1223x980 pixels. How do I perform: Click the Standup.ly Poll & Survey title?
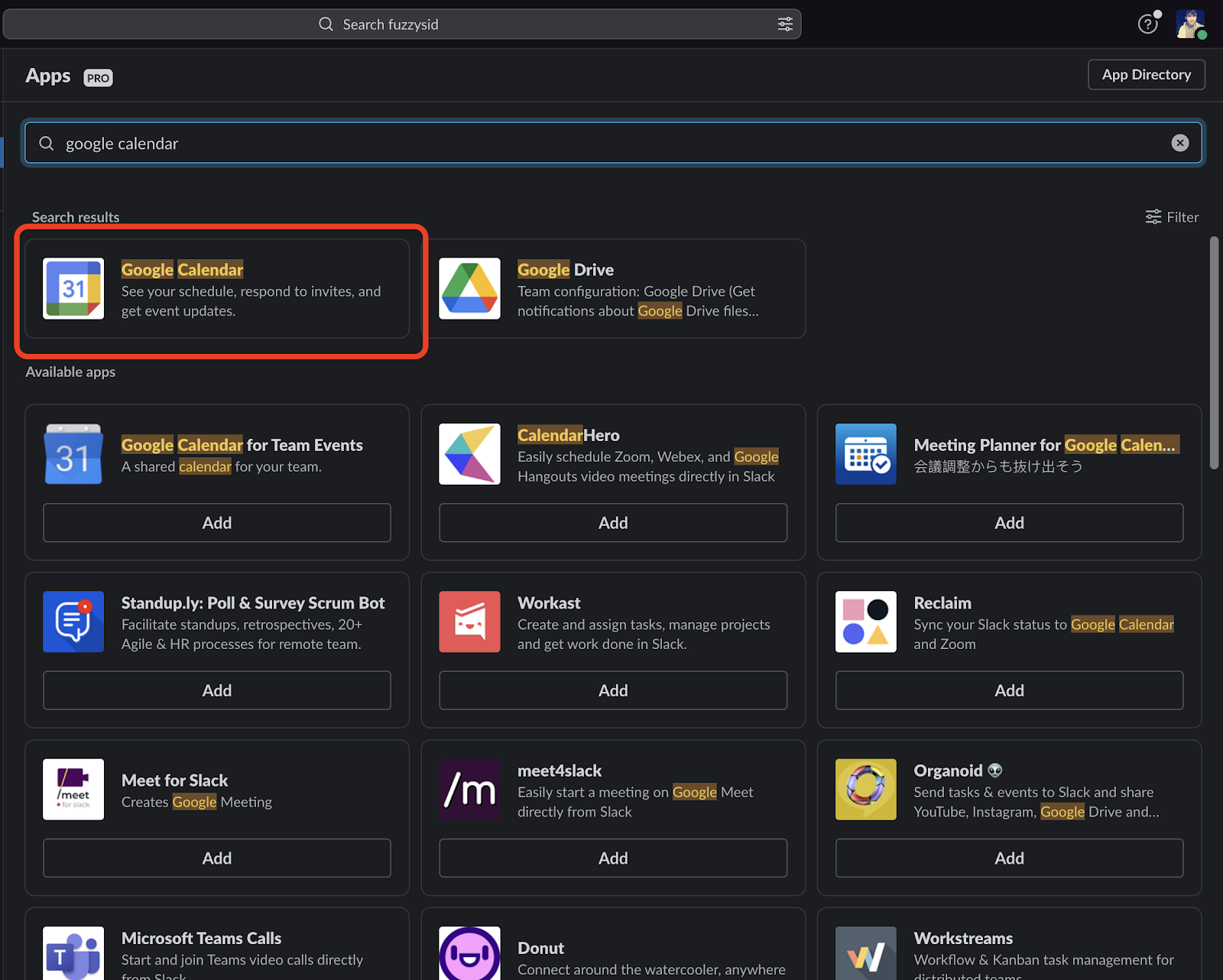coord(253,603)
